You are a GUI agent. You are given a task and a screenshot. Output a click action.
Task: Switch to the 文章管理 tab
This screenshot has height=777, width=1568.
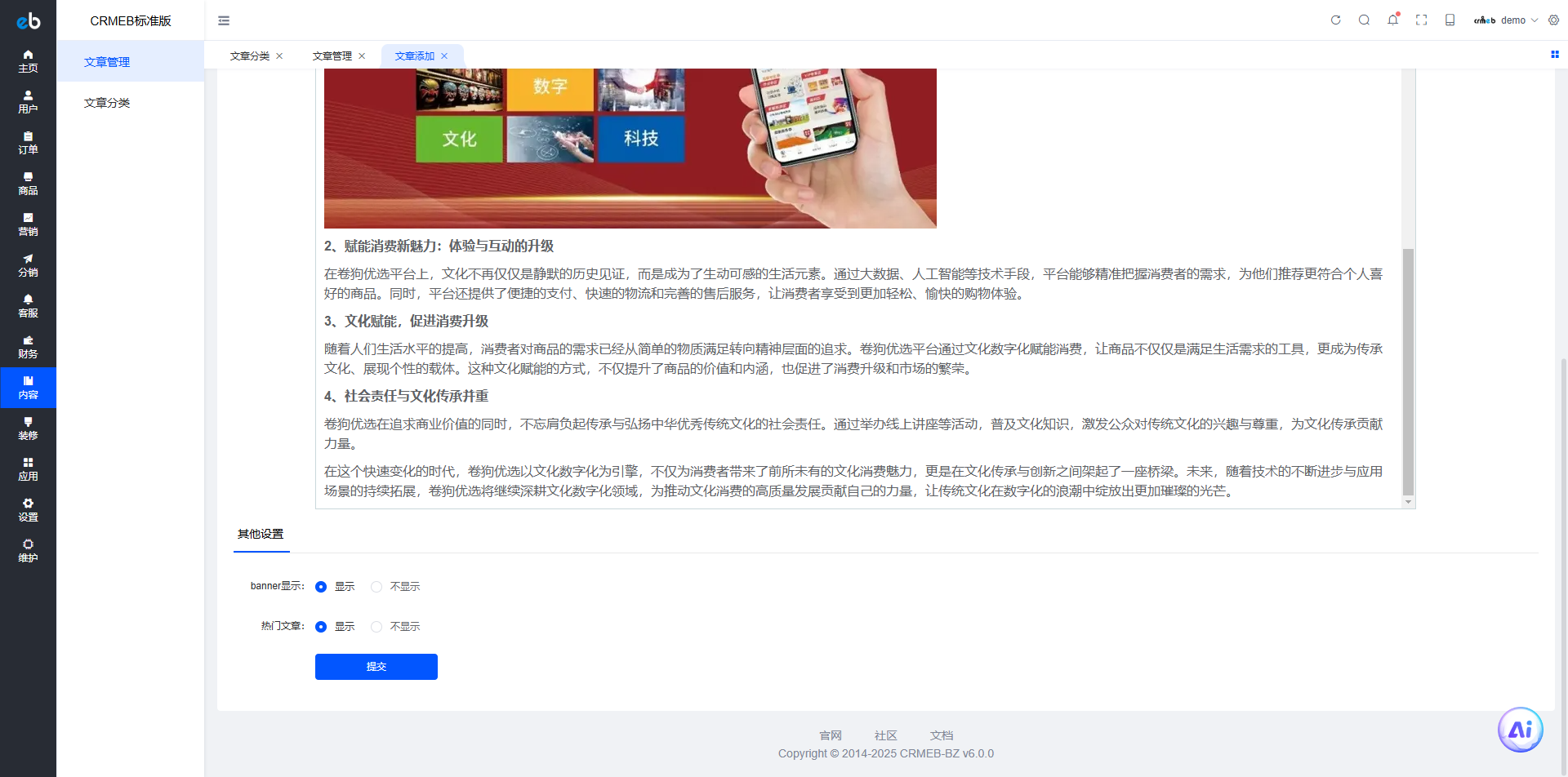tap(332, 56)
